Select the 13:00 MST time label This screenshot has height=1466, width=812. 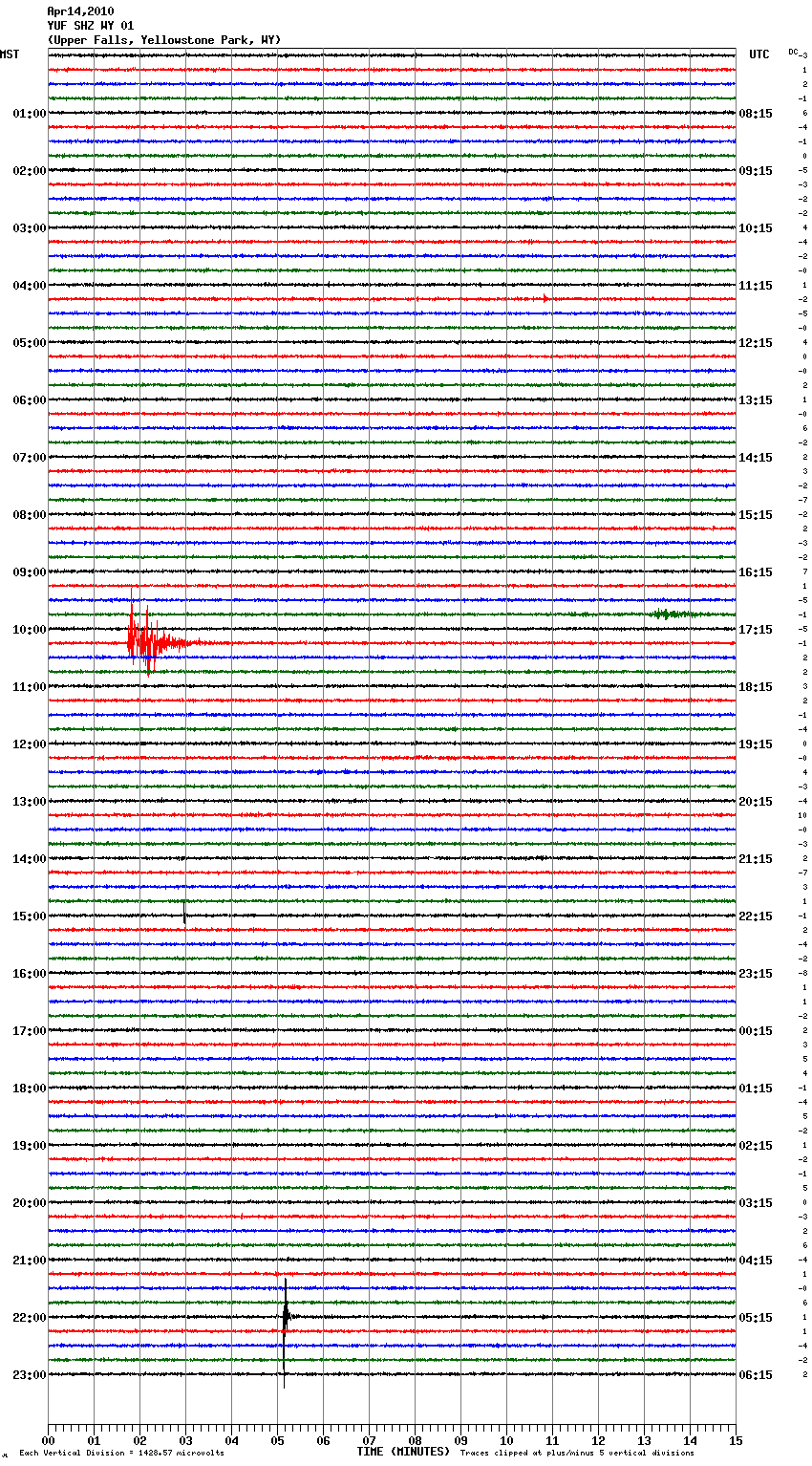tap(30, 802)
